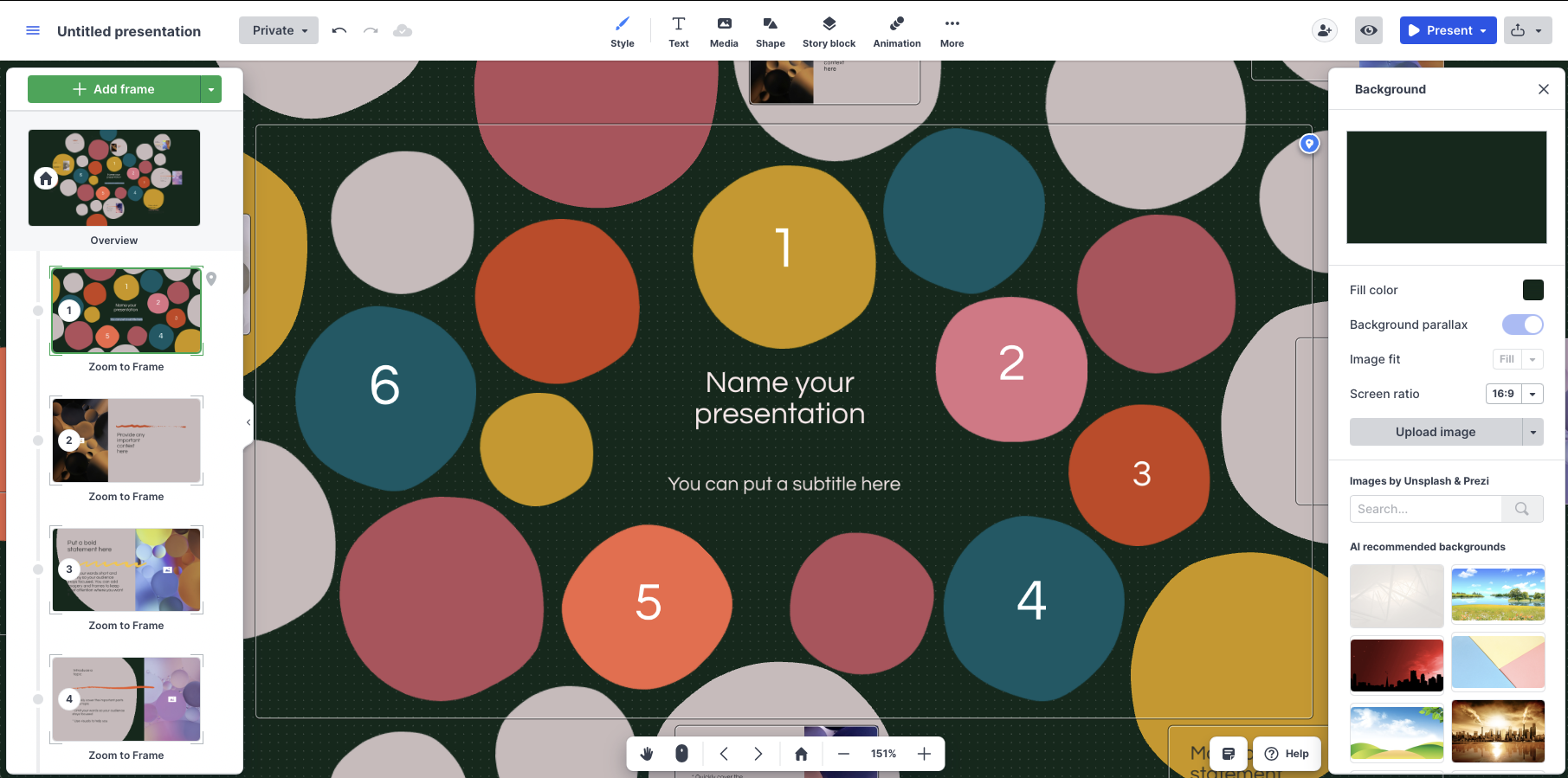Click the home overview icon in bottom toolbar
Image resolution: width=1568 pixels, height=778 pixels.
click(x=801, y=754)
